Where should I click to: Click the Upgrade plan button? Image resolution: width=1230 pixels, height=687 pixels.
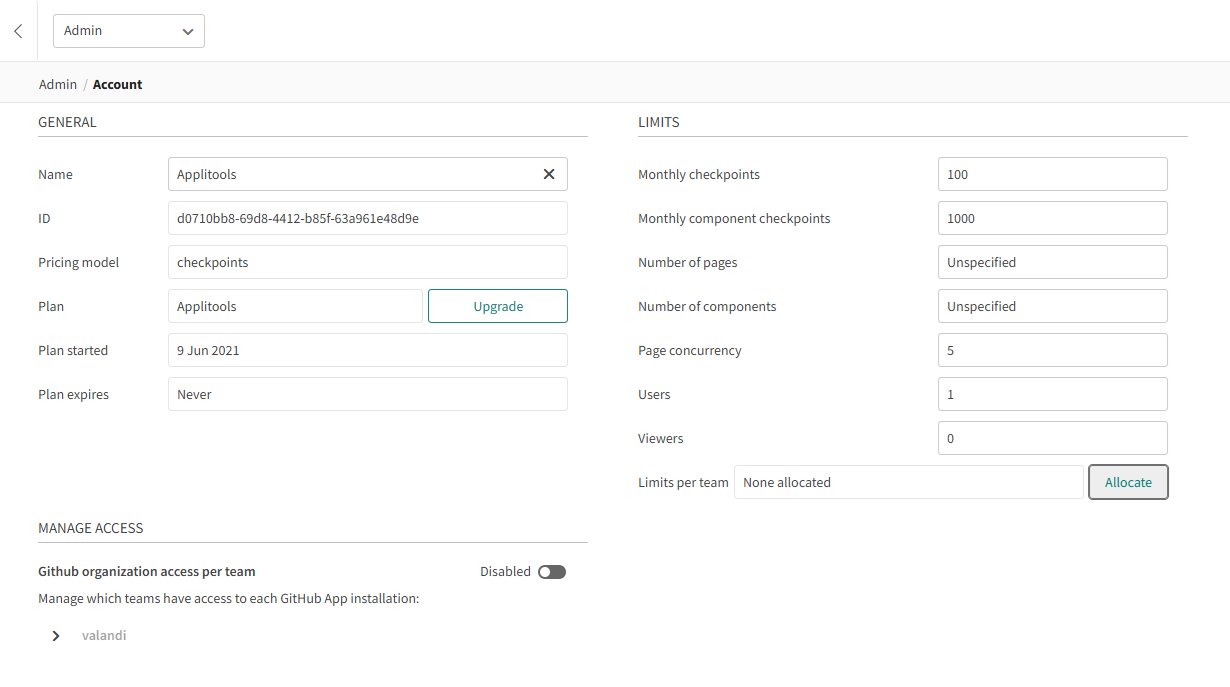(498, 306)
